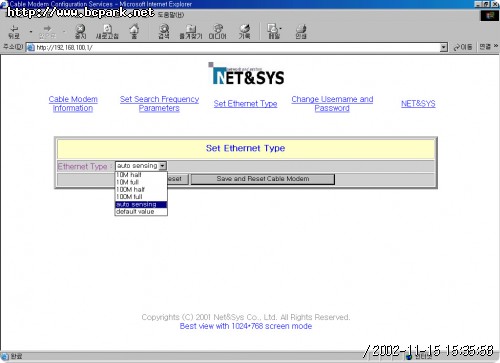The image size is (500, 363).
Task: Stop page loading with the Stop icon
Action: click(x=80, y=32)
